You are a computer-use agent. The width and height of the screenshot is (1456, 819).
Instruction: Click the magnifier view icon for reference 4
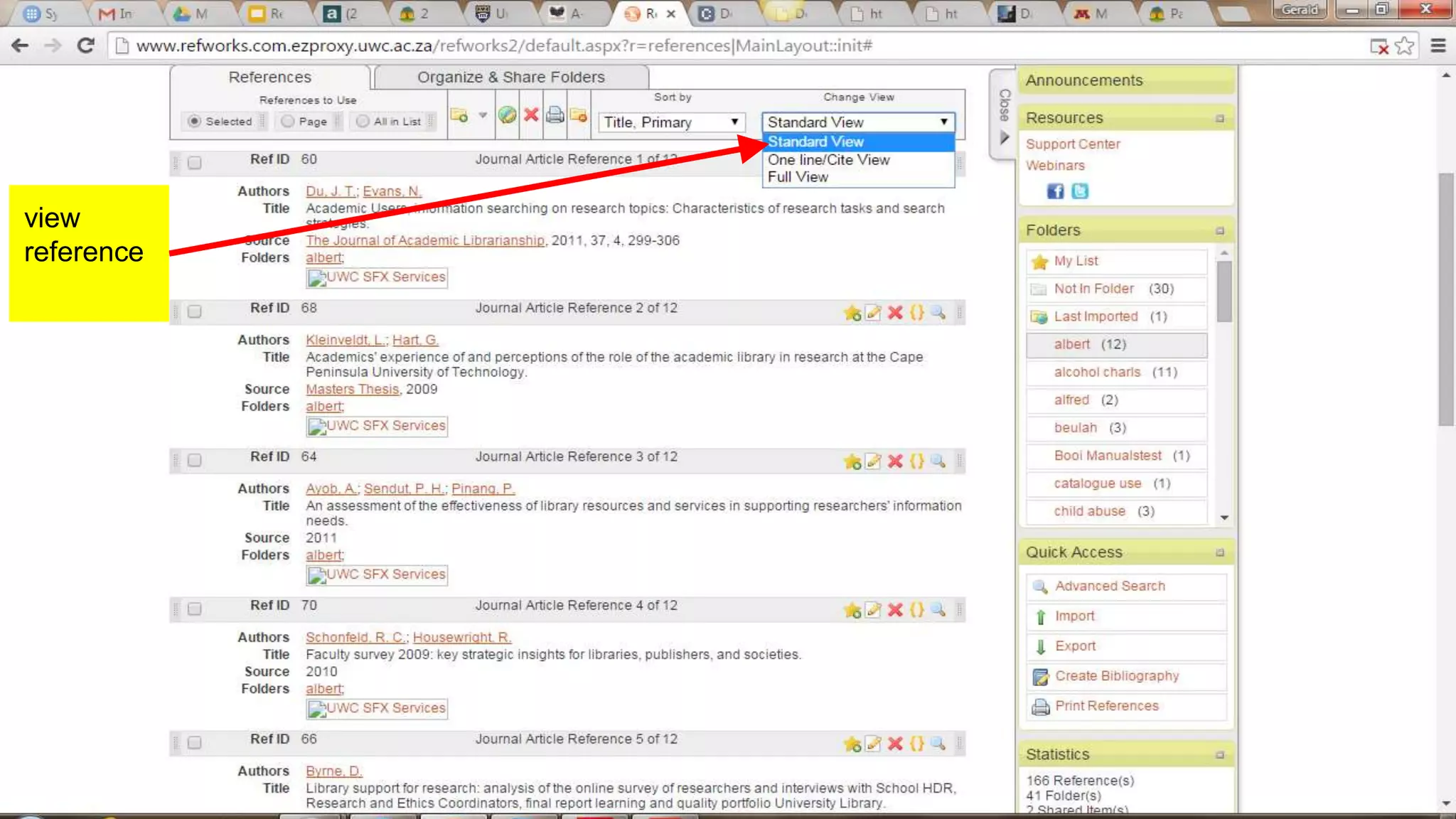pos(938,609)
